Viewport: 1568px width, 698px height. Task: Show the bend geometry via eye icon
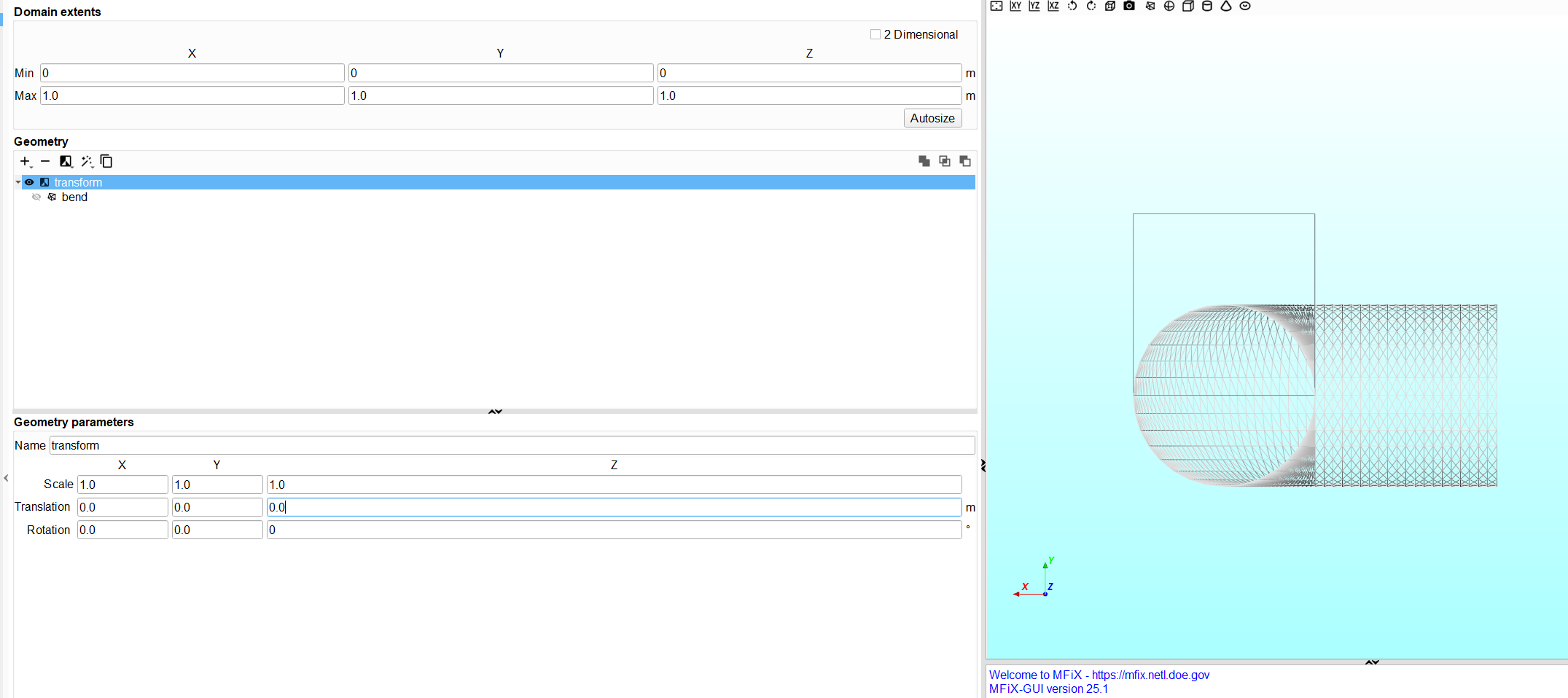pos(36,197)
